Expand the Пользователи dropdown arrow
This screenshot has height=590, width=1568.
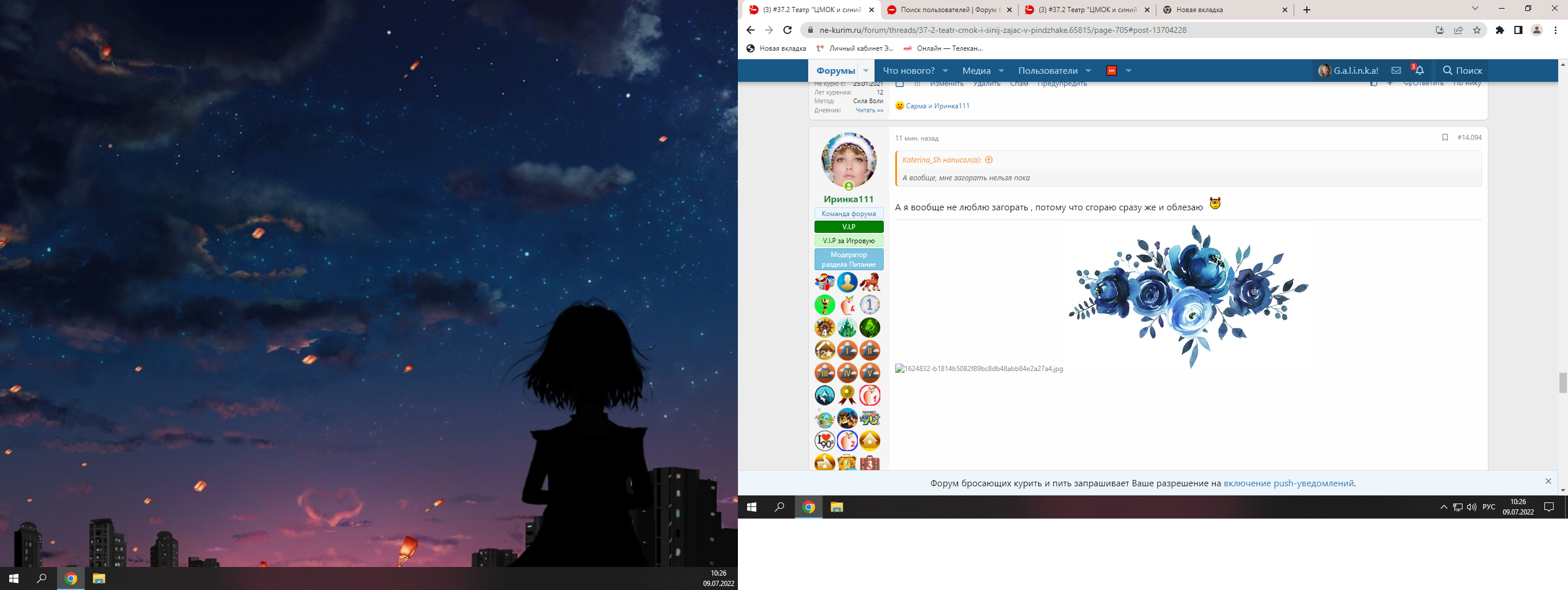click(x=1088, y=70)
